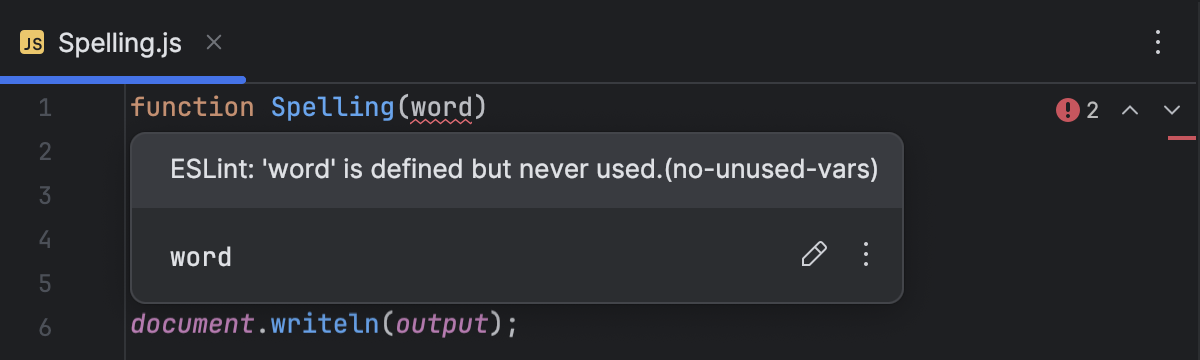Click the pencil edit icon in popup
1200x360 pixels.
[x=815, y=255]
